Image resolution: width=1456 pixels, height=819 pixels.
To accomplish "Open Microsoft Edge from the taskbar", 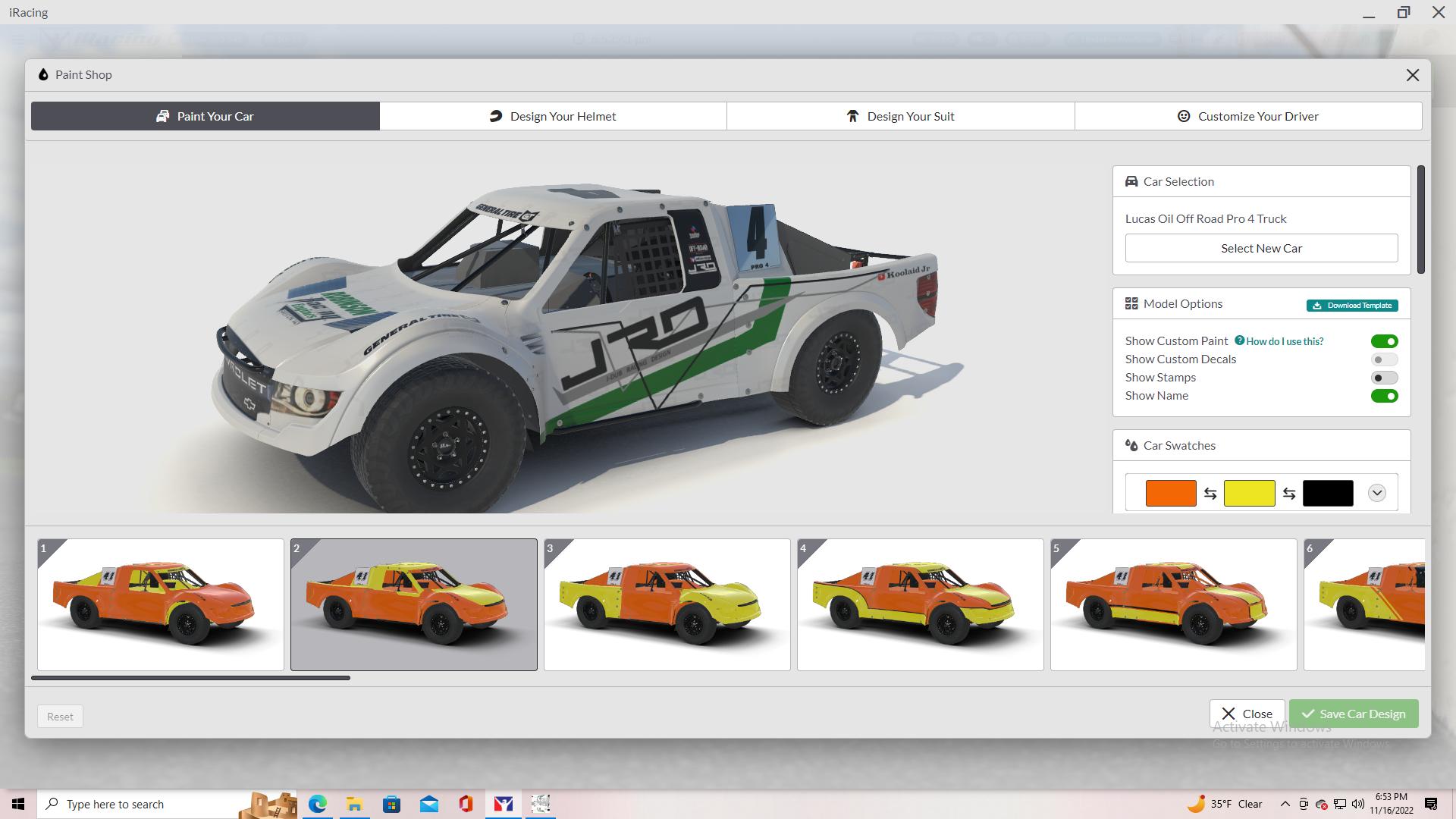I will point(317,804).
